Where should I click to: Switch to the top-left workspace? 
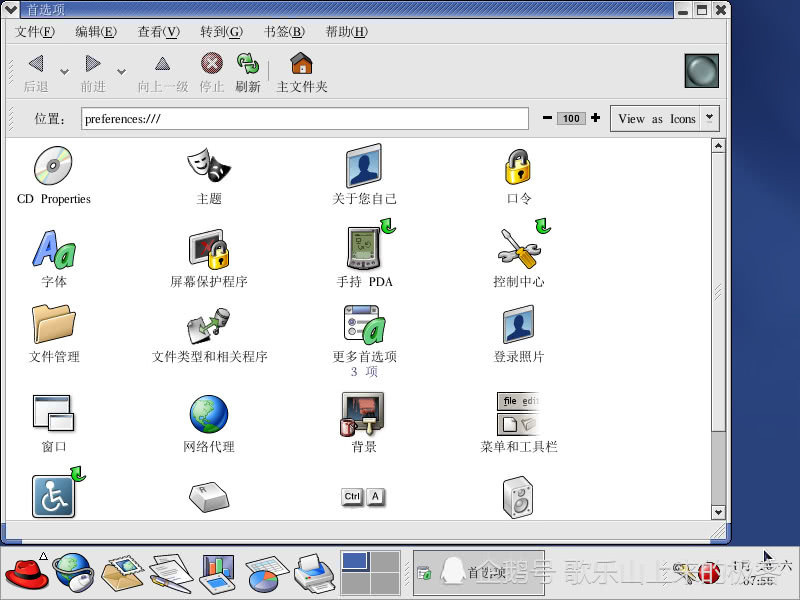click(x=355, y=562)
